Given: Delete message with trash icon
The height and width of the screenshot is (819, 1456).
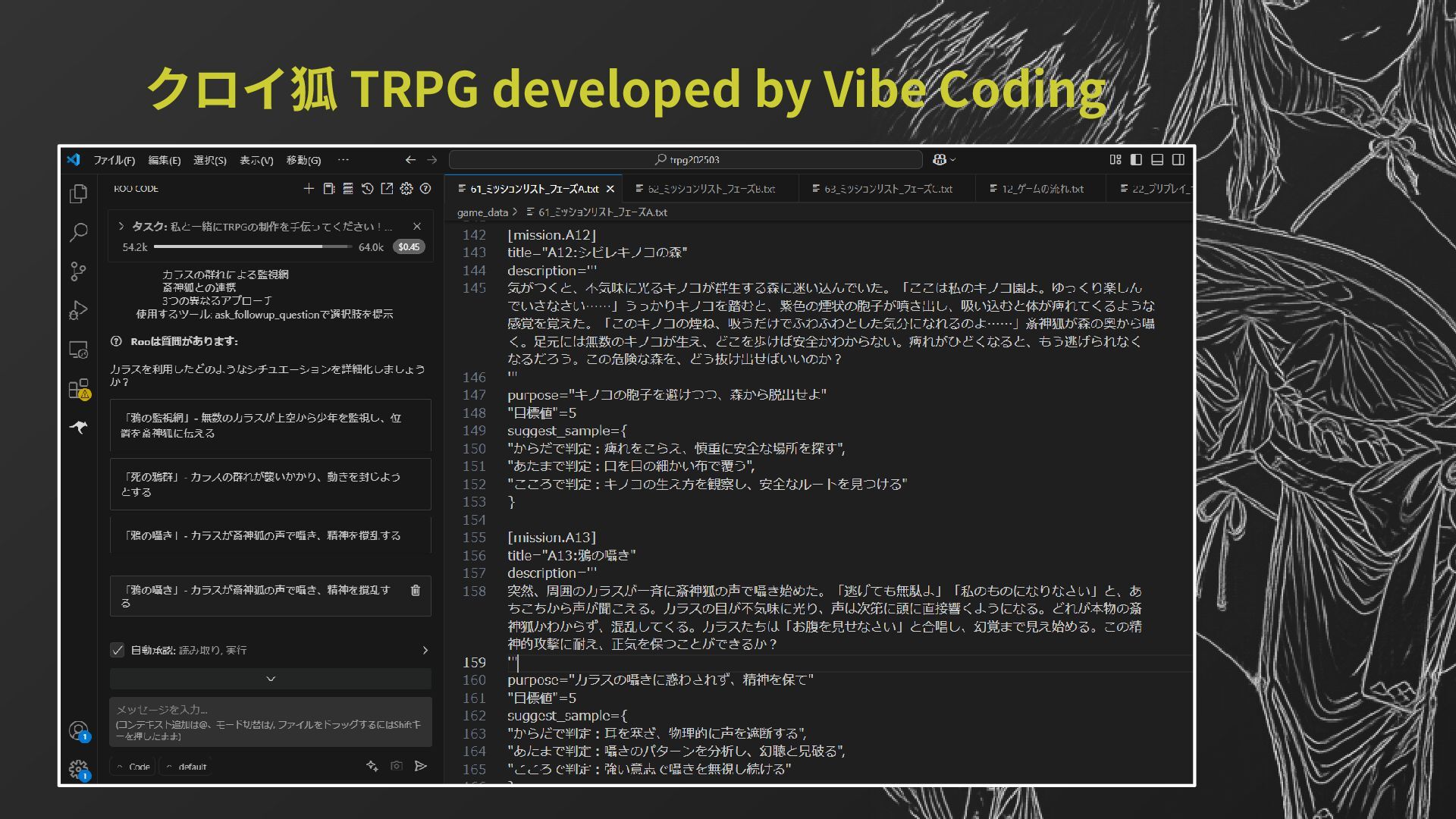Looking at the screenshot, I should [415, 590].
